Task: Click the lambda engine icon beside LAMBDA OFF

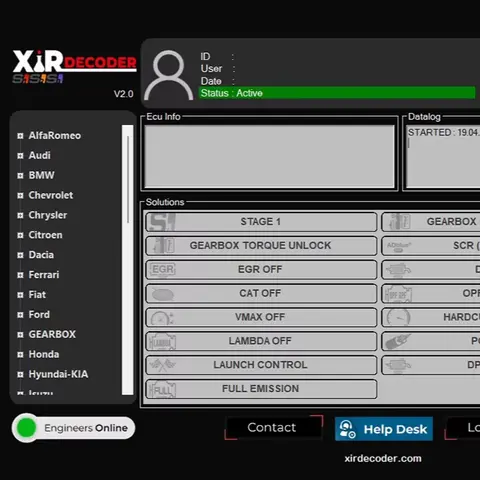Action: click(x=162, y=342)
